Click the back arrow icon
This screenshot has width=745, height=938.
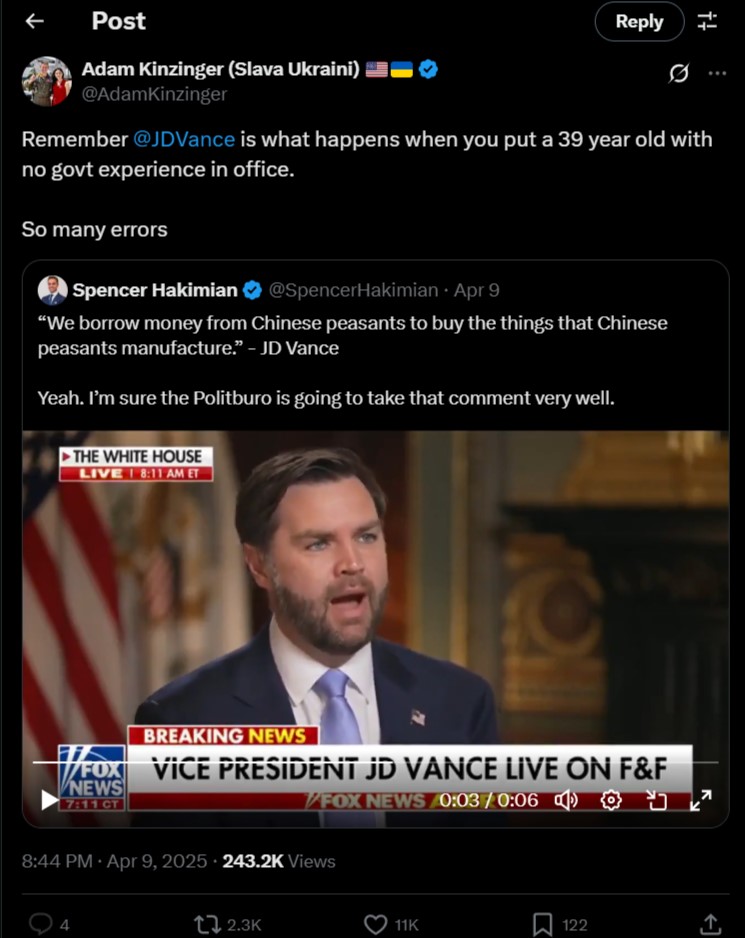pos(35,21)
